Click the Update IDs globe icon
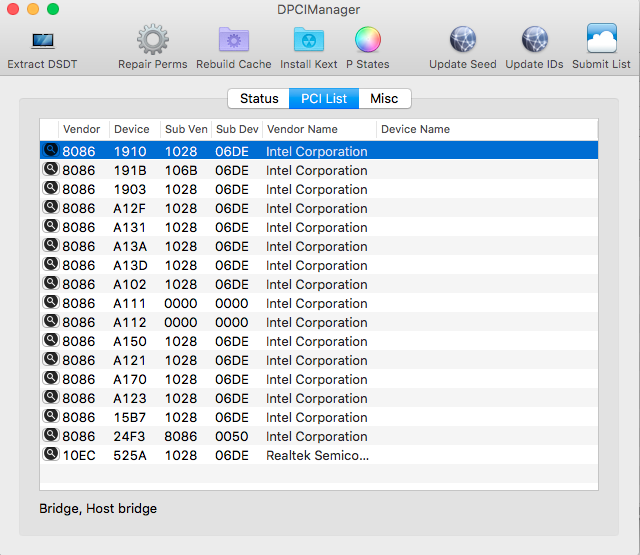Viewport: 640px width, 555px height. click(x=534, y=41)
